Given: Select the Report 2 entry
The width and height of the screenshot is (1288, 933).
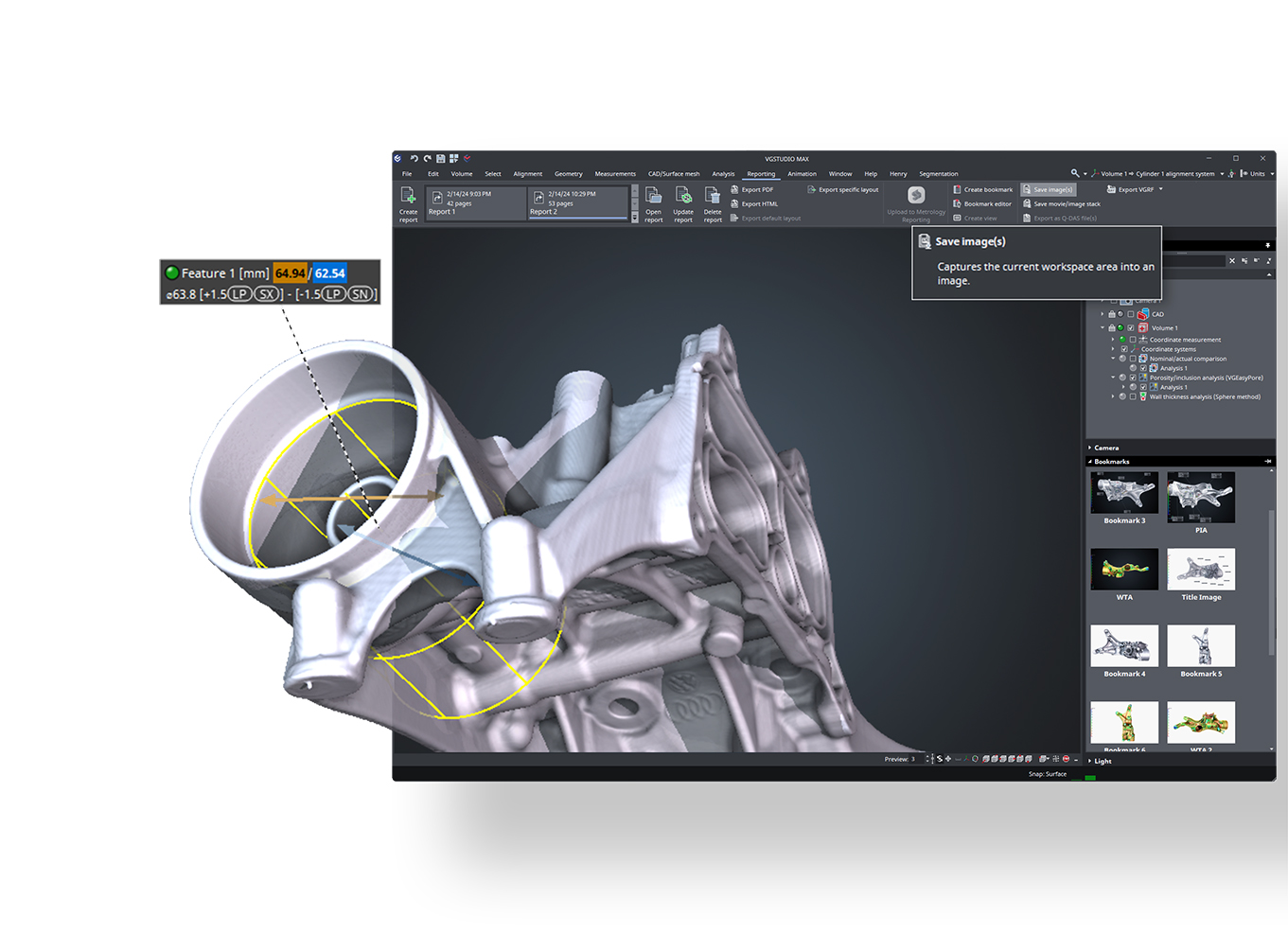Looking at the screenshot, I should pyautogui.click(x=577, y=202).
